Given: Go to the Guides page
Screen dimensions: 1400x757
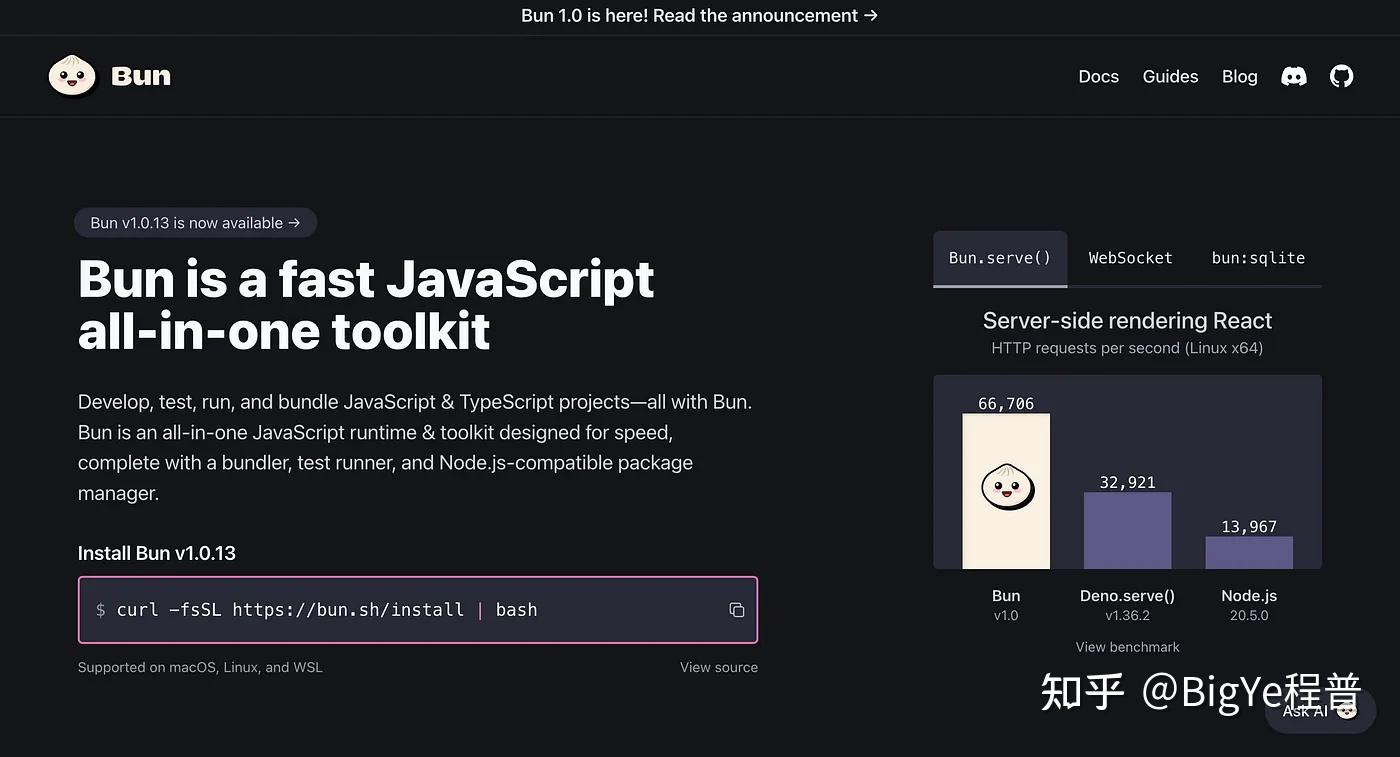Looking at the screenshot, I should point(1170,77).
